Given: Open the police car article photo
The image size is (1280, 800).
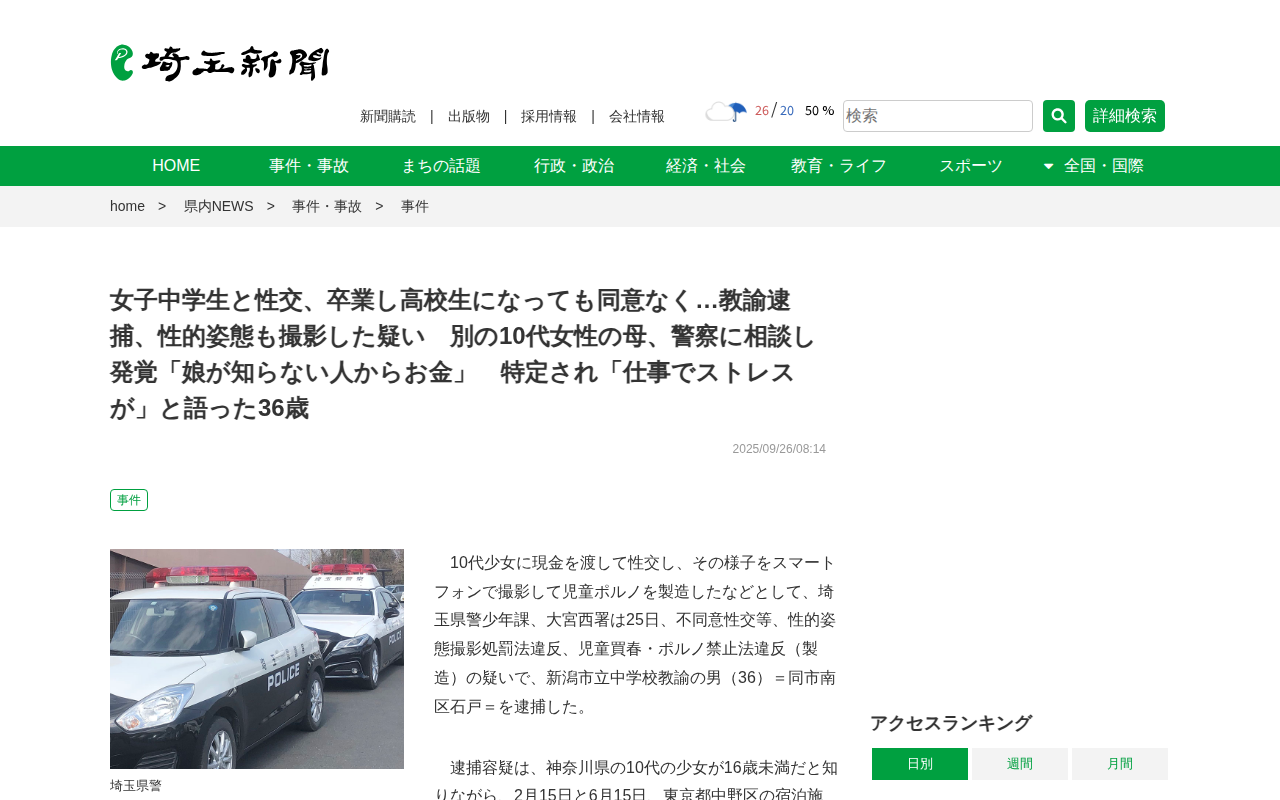Looking at the screenshot, I should (x=257, y=659).
